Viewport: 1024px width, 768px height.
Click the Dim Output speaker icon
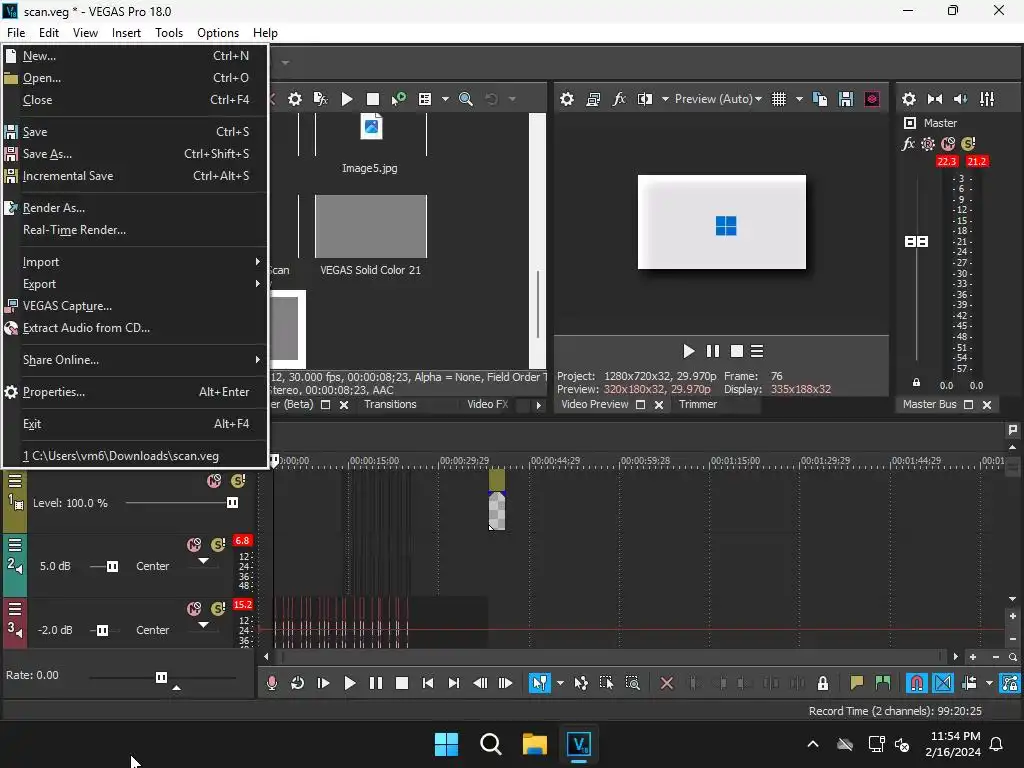coord(961,99)
